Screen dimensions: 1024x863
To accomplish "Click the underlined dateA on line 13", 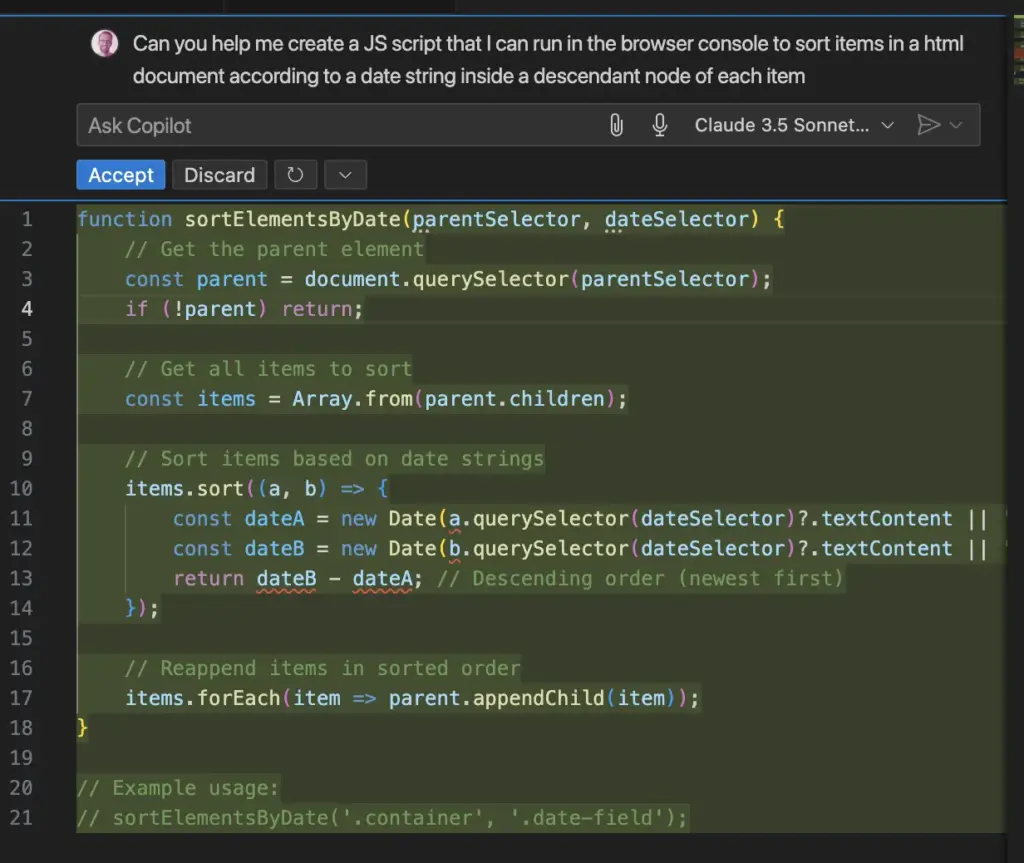I will [382, 578].
